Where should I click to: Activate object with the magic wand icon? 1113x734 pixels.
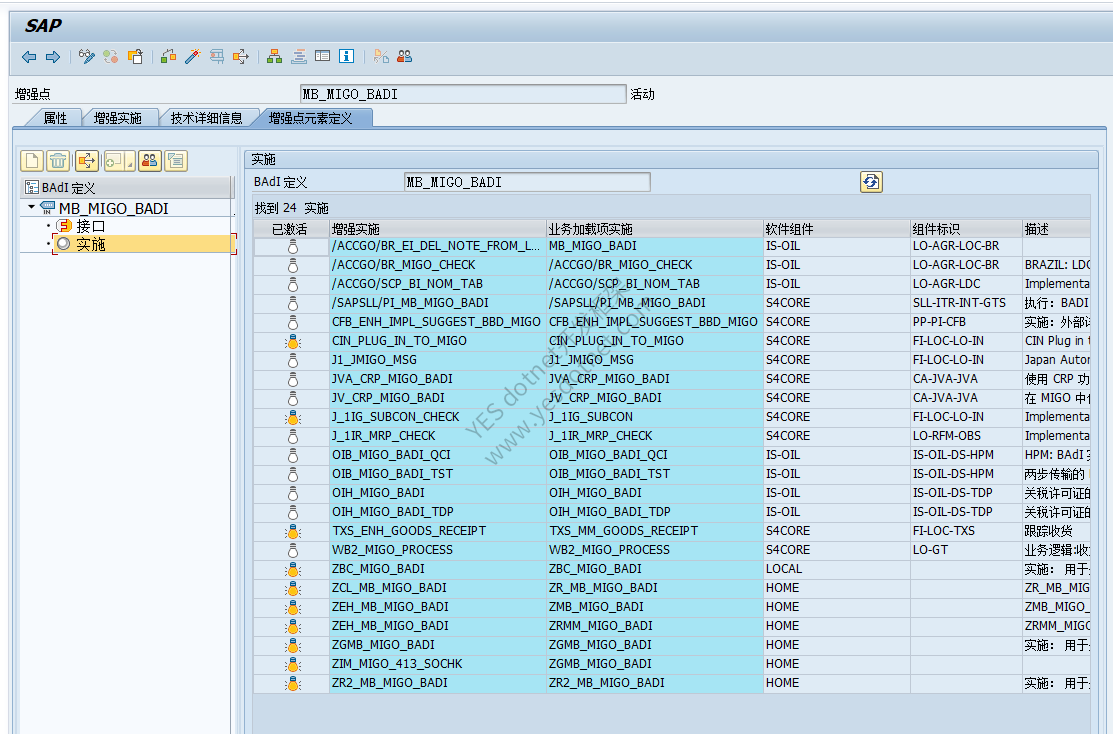[x=192, y=57]
